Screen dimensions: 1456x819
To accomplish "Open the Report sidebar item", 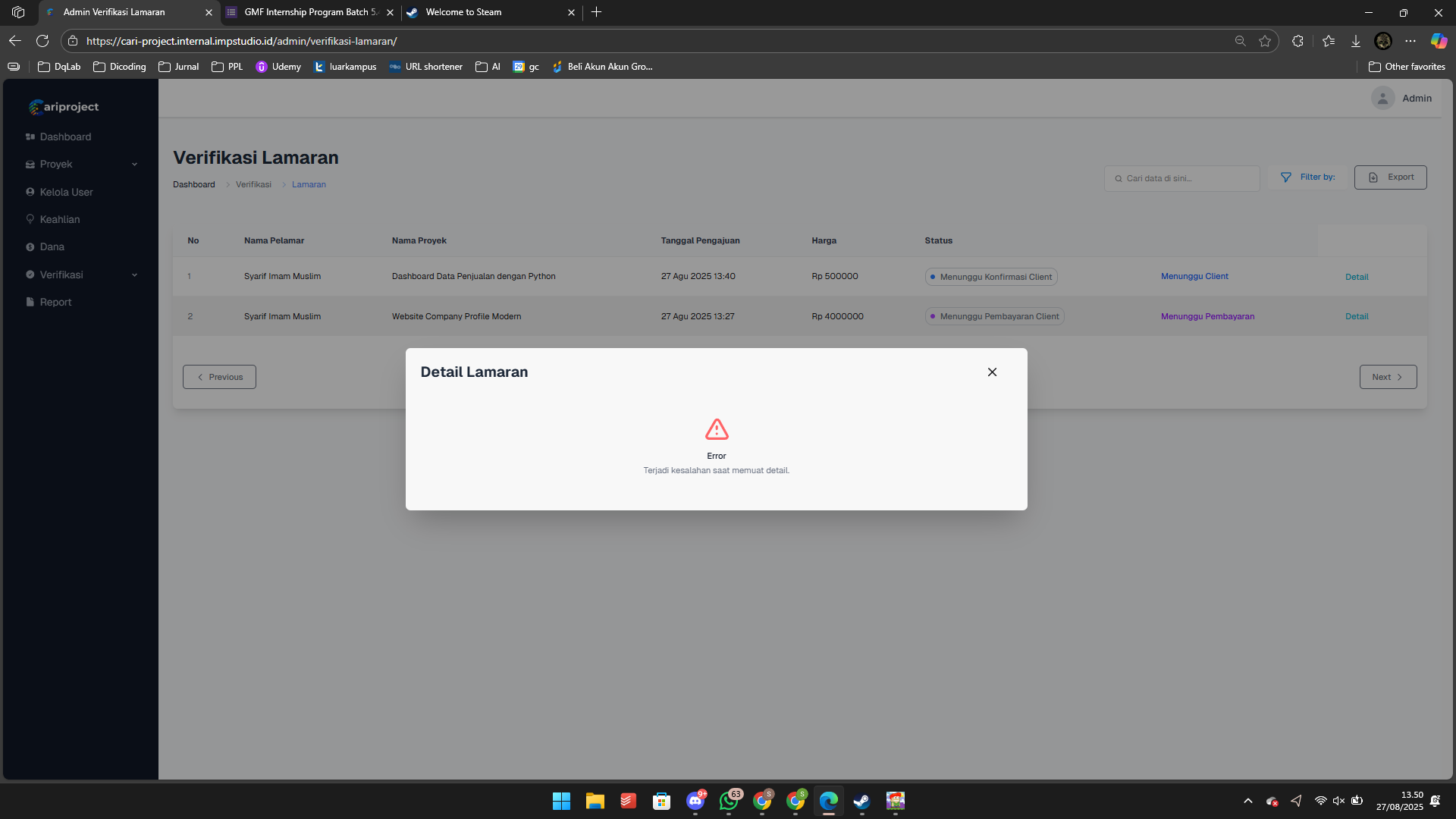I will click(55, 302).
